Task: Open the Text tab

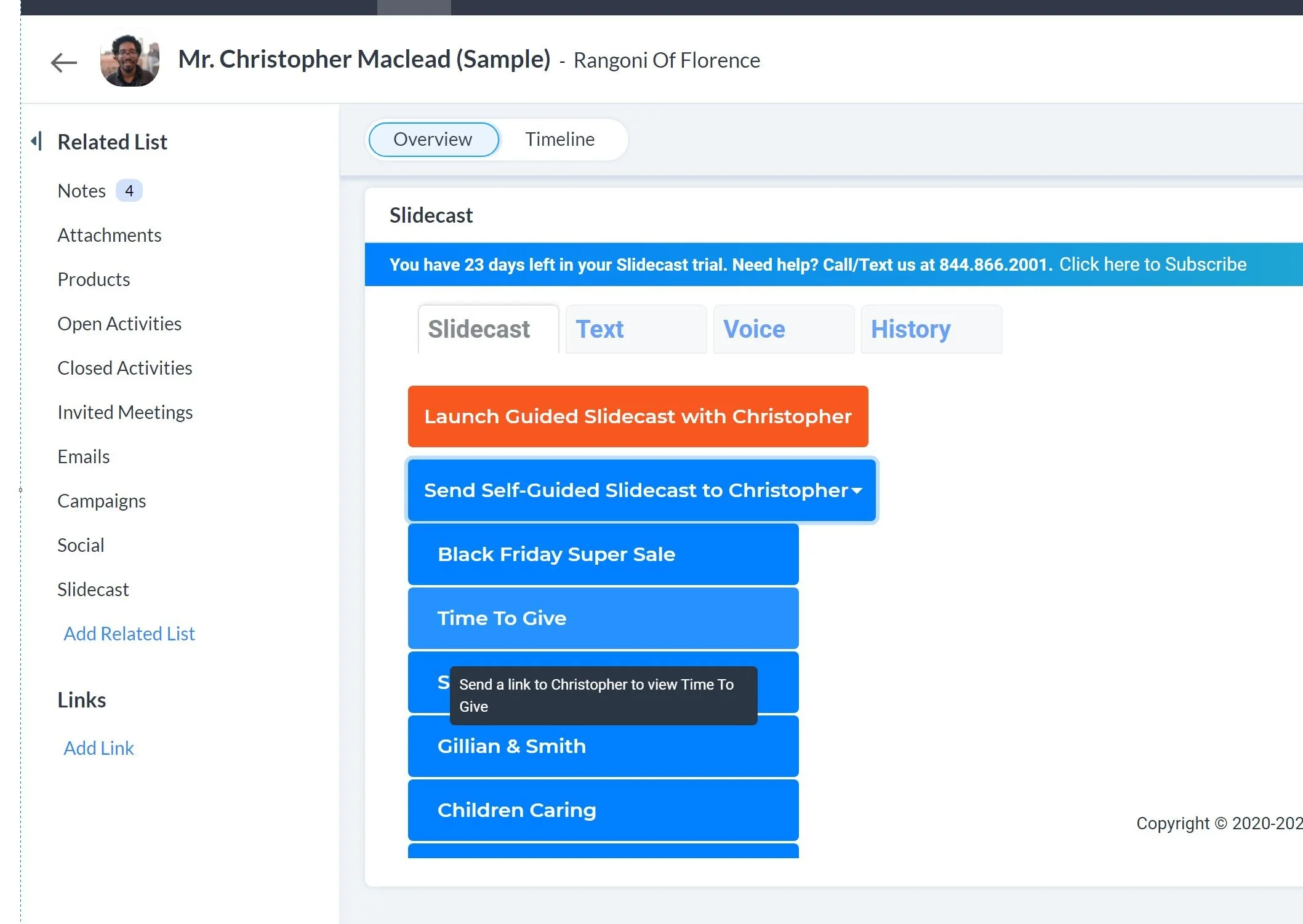Action: (636, 329)
